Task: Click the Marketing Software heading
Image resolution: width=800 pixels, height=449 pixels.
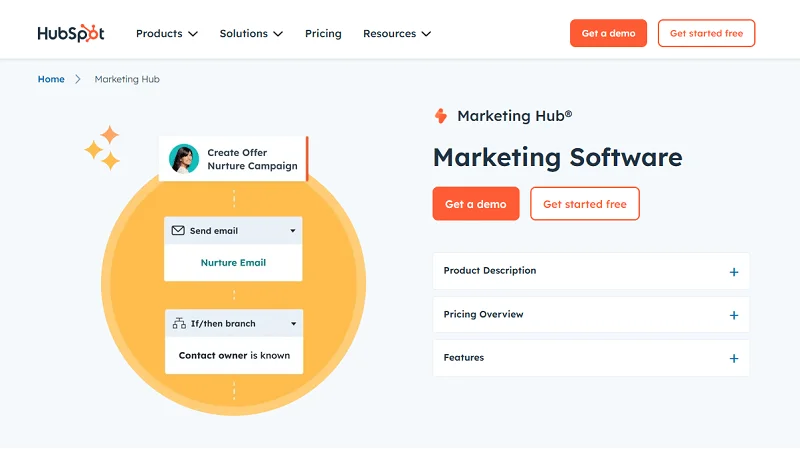Action: click(x=557, y=157)
